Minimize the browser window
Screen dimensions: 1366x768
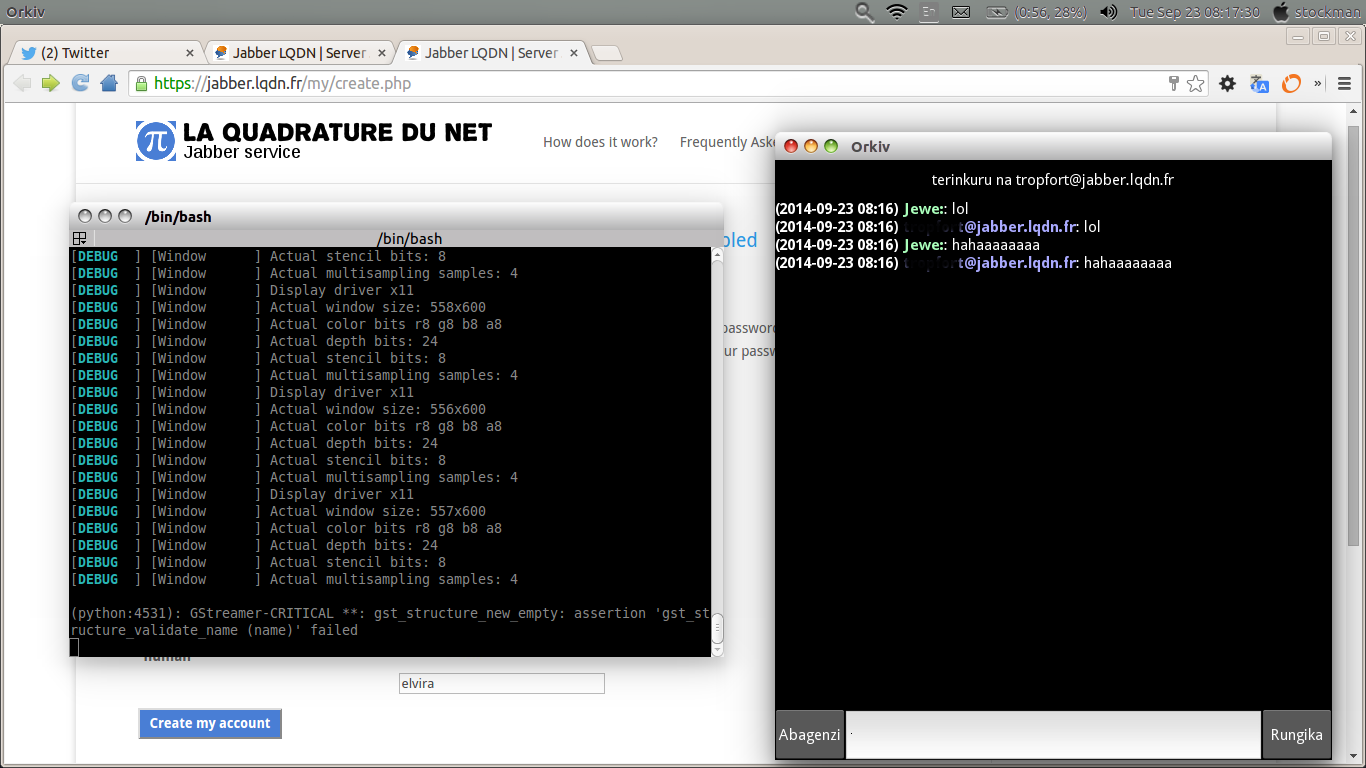point(1298,36)
